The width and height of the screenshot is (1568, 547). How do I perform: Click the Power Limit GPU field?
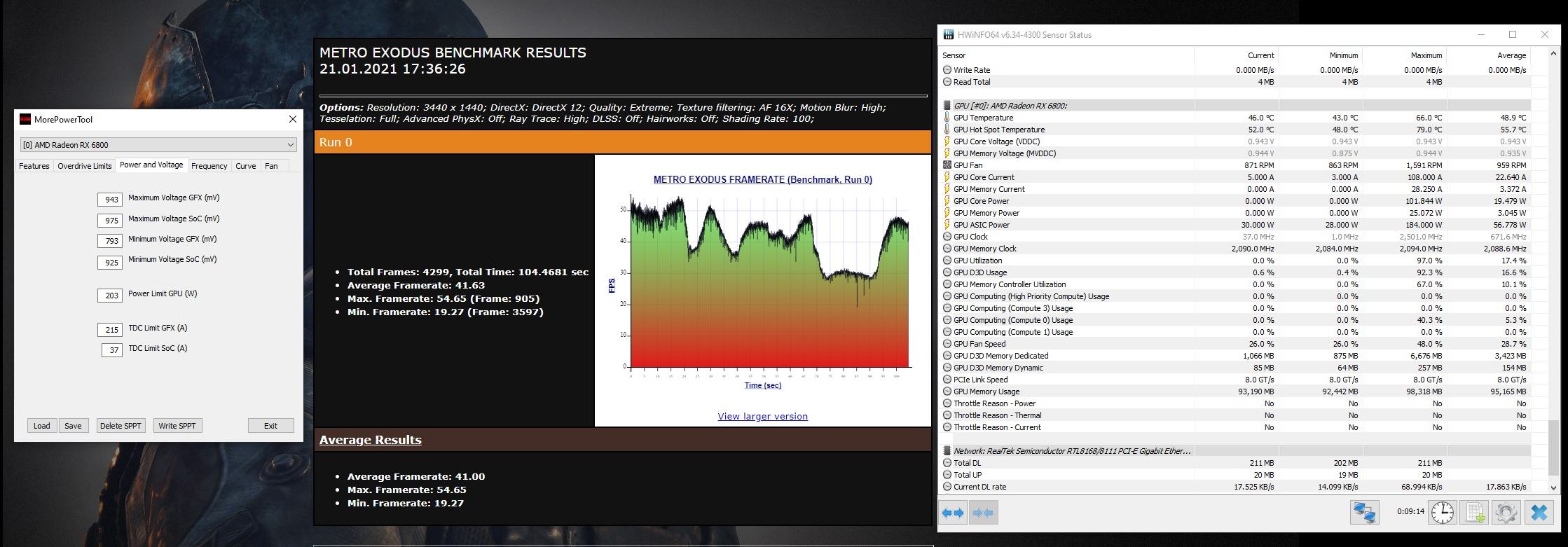[110, 296]
